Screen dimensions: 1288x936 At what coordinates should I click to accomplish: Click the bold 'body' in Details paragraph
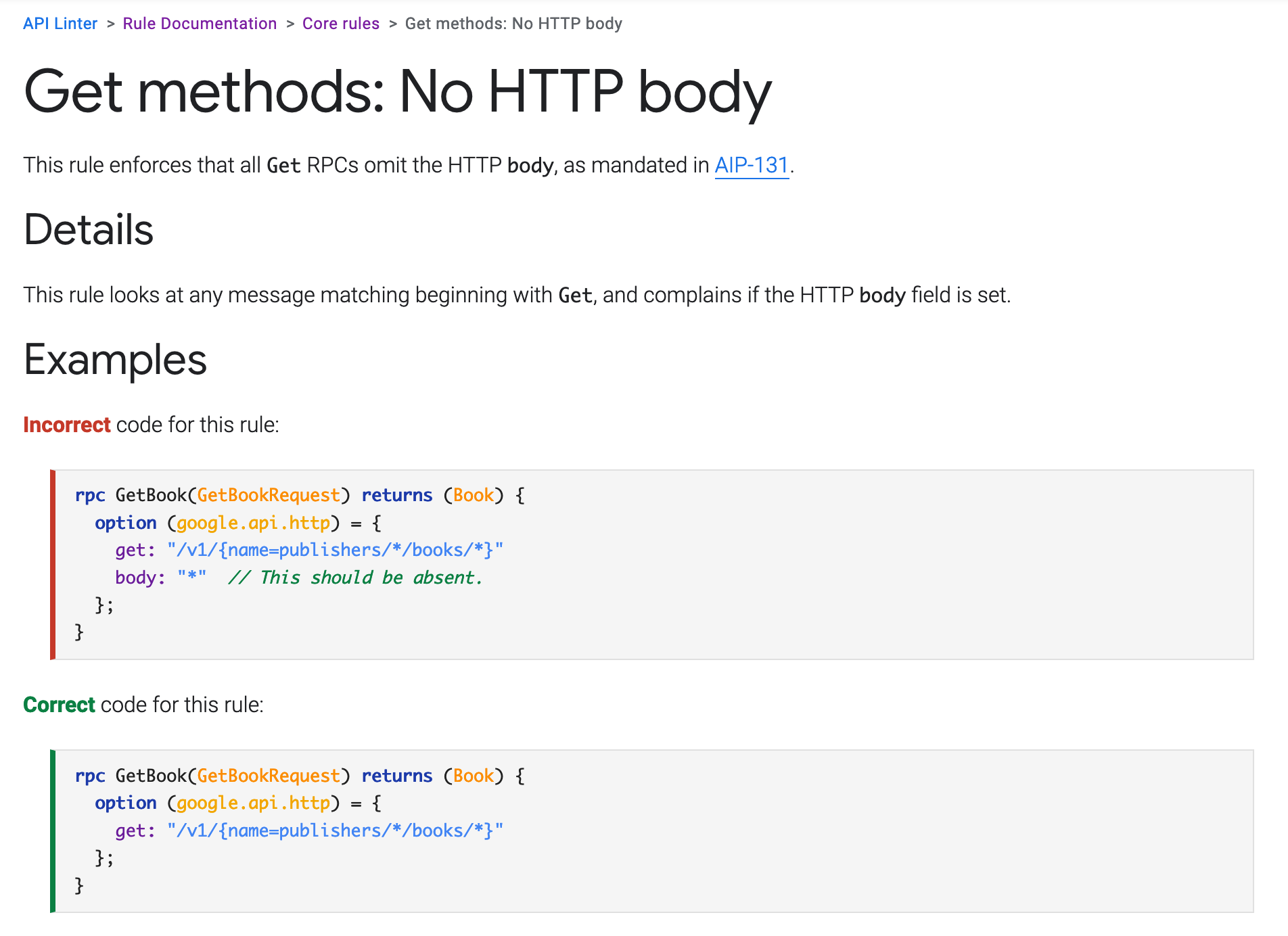coord(881,296)
